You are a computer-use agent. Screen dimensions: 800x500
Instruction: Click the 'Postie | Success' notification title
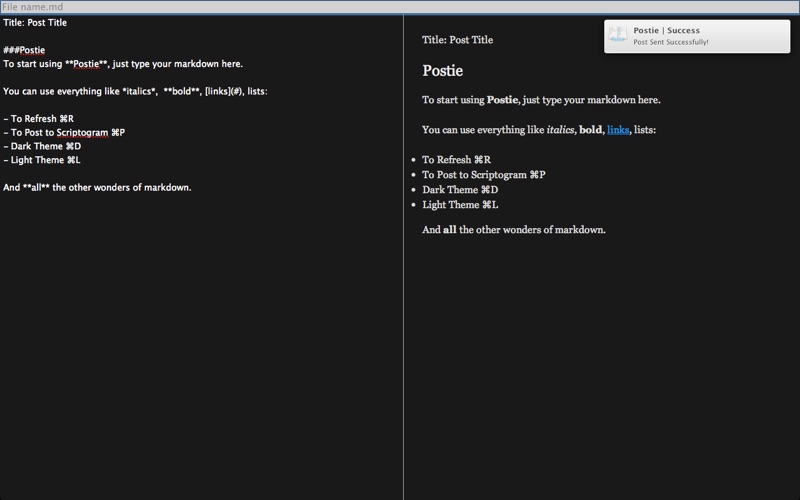coord(667,31)
